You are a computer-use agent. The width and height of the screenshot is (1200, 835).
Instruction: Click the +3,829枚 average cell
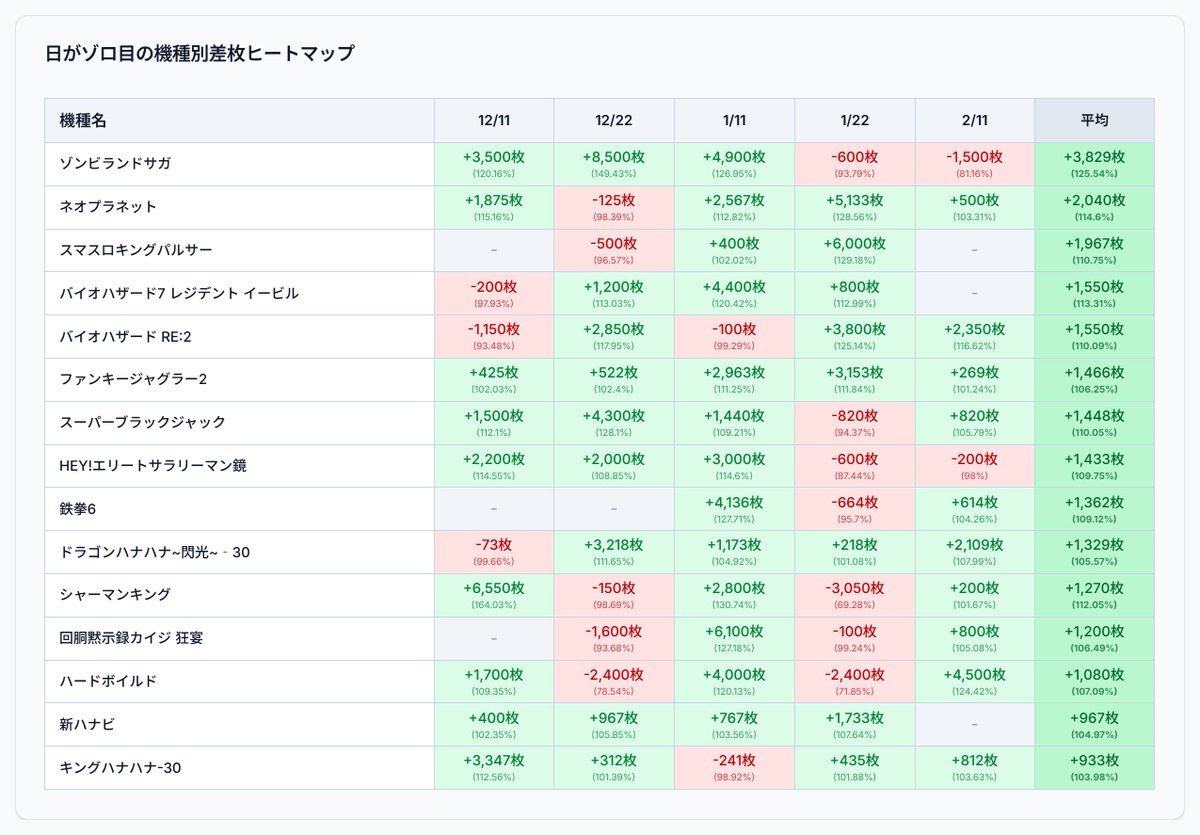click(x=1094, y=164)
